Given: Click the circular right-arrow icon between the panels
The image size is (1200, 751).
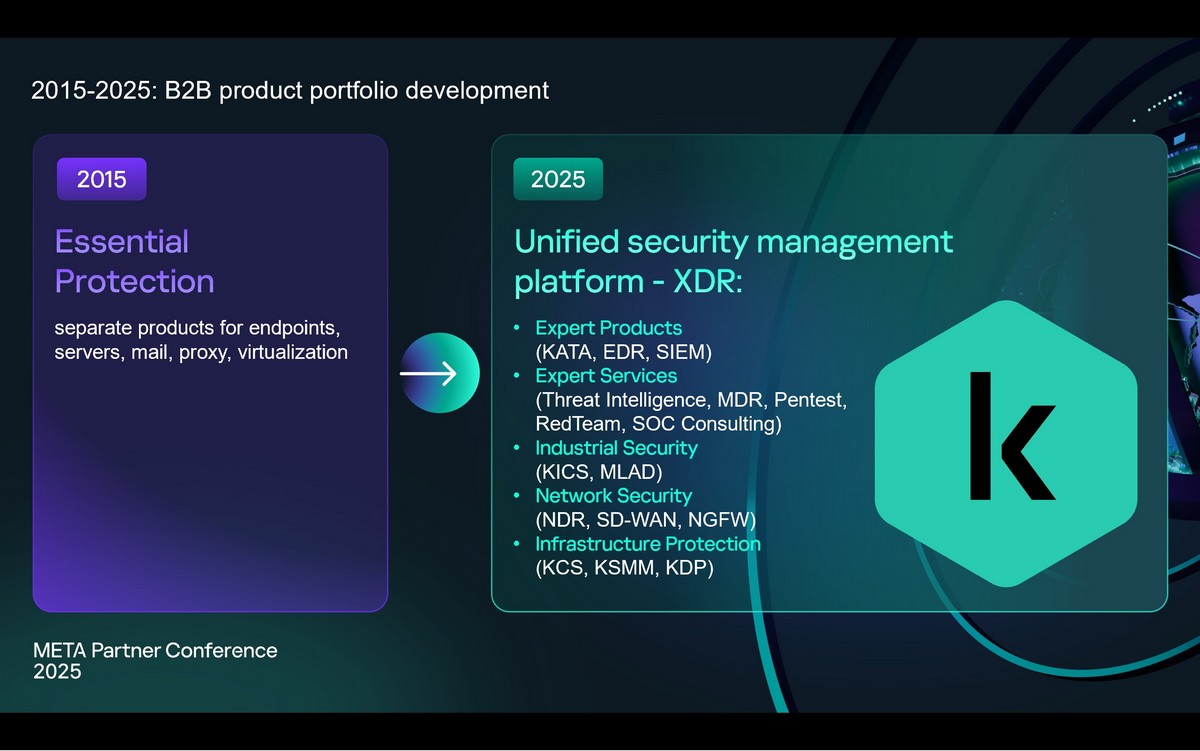Looking at the screenshot, I should pyautogui.click(x=440, y=373).
